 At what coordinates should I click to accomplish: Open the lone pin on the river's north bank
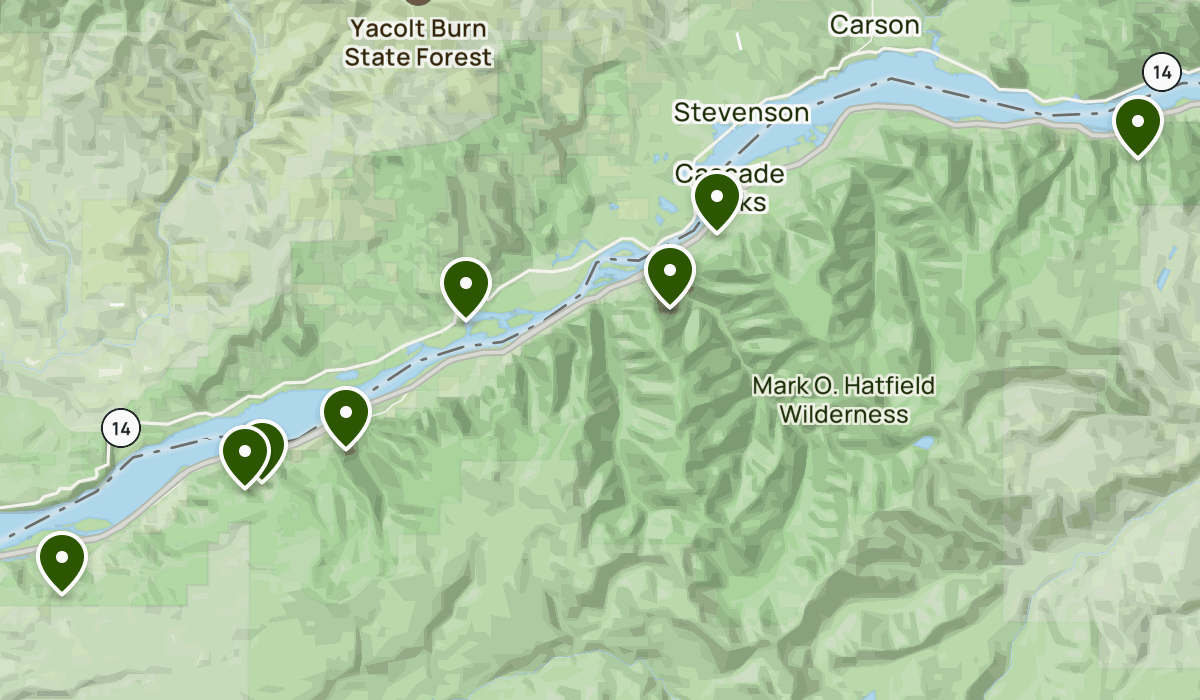click(465, 287)
